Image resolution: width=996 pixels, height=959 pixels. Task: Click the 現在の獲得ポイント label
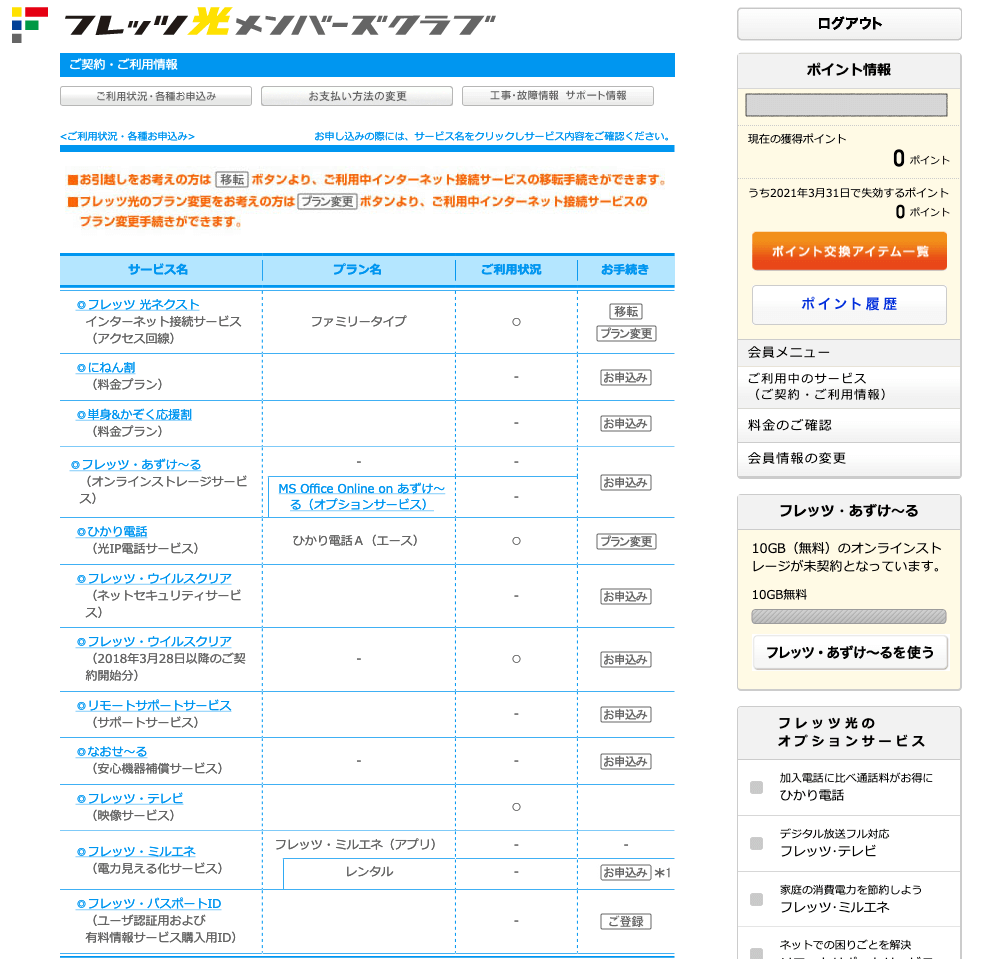(797, 139)
